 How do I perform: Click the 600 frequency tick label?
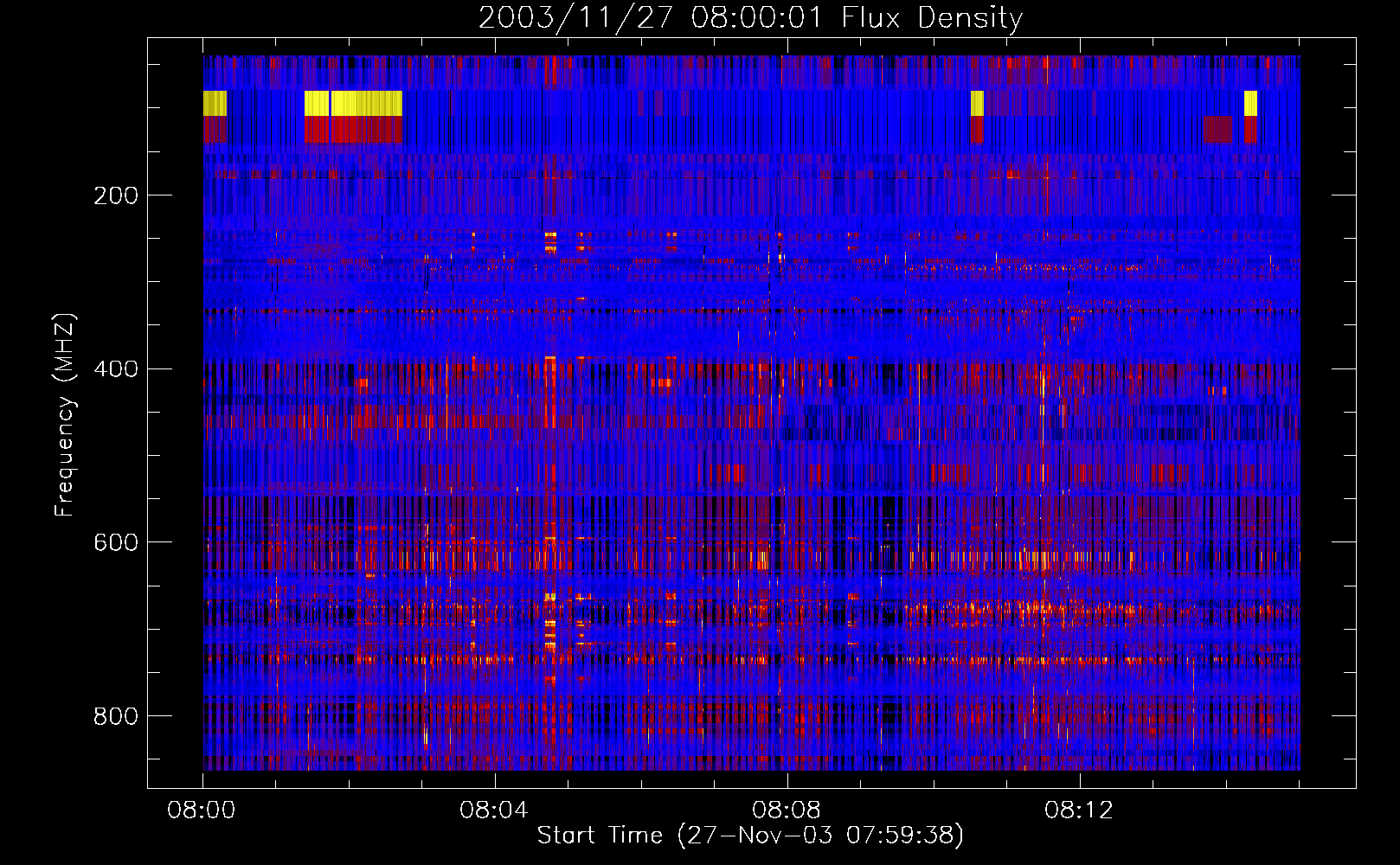[x=116, y=542]
